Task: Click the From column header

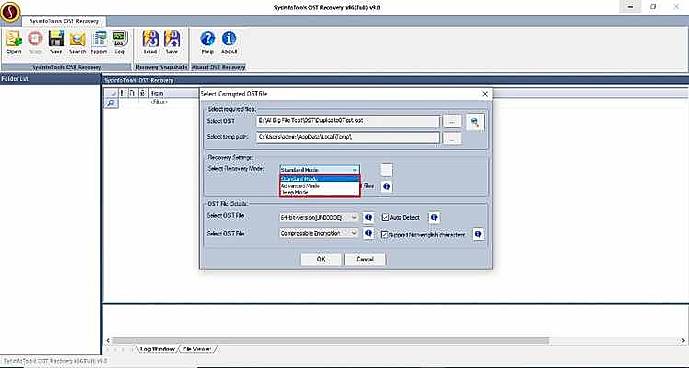Action: [x=174, y=93]
